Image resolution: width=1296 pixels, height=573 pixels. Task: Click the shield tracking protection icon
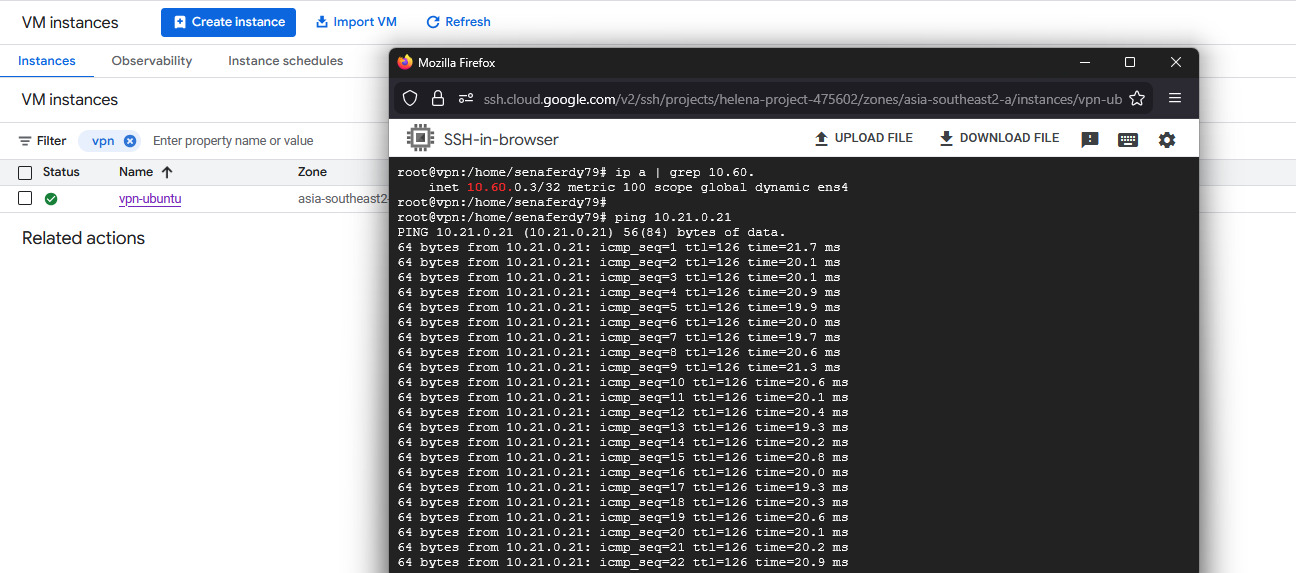(x=410, y=98)
